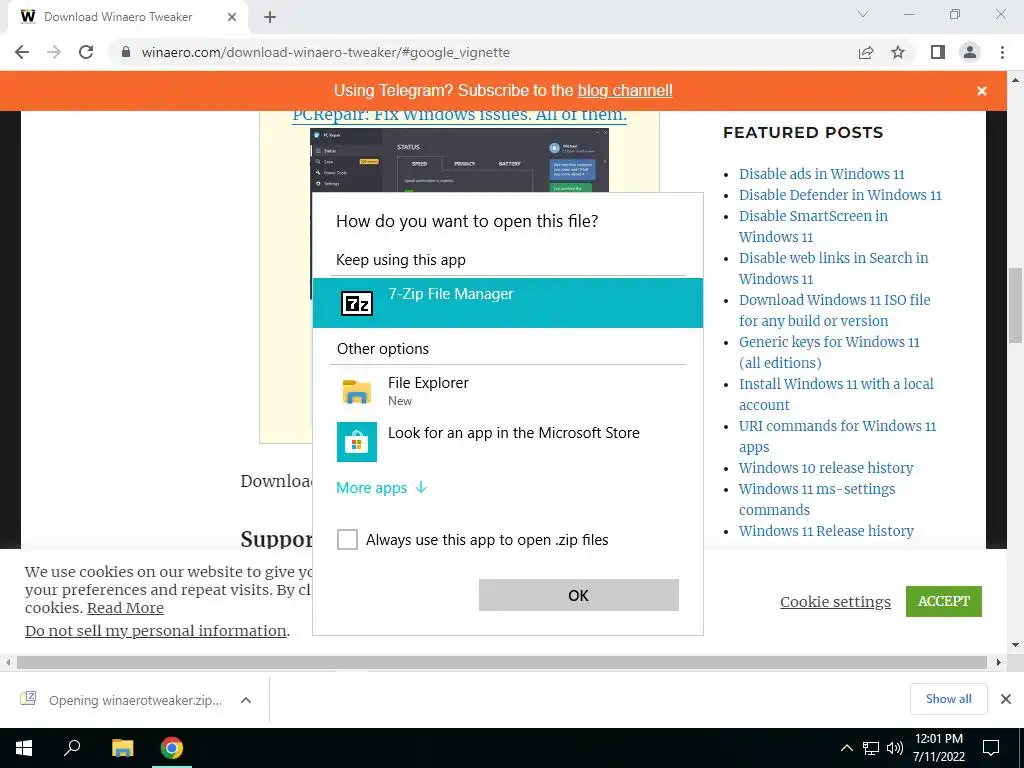
Task: Open Disable SmartScreen in Windows 11
Action: click(813, 226)
